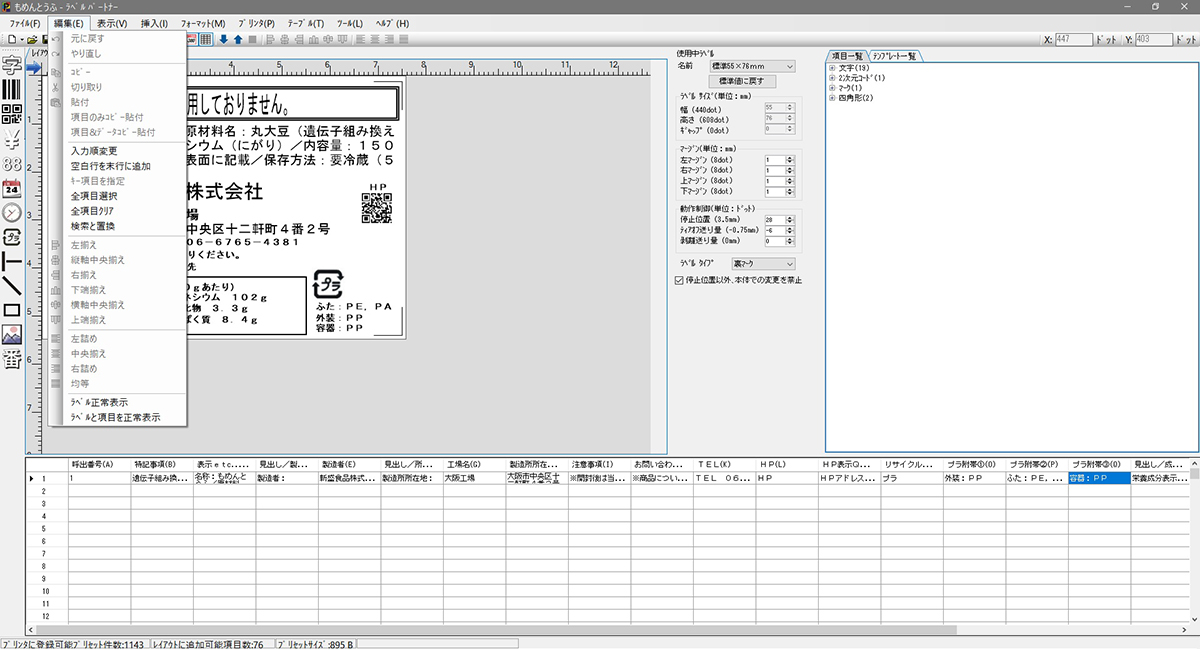Expand the 2次元コード(1) tree node
The height and width of the screenshot is (649, 1200).
[x=832, y=78]
